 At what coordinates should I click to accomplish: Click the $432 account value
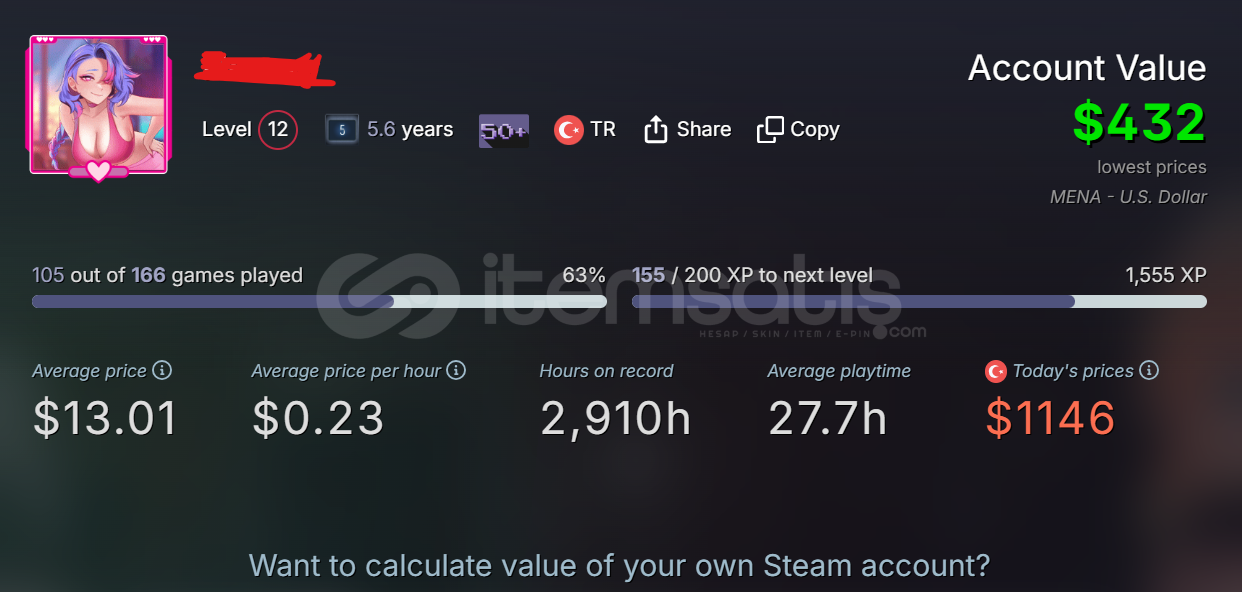[1139, 123]
